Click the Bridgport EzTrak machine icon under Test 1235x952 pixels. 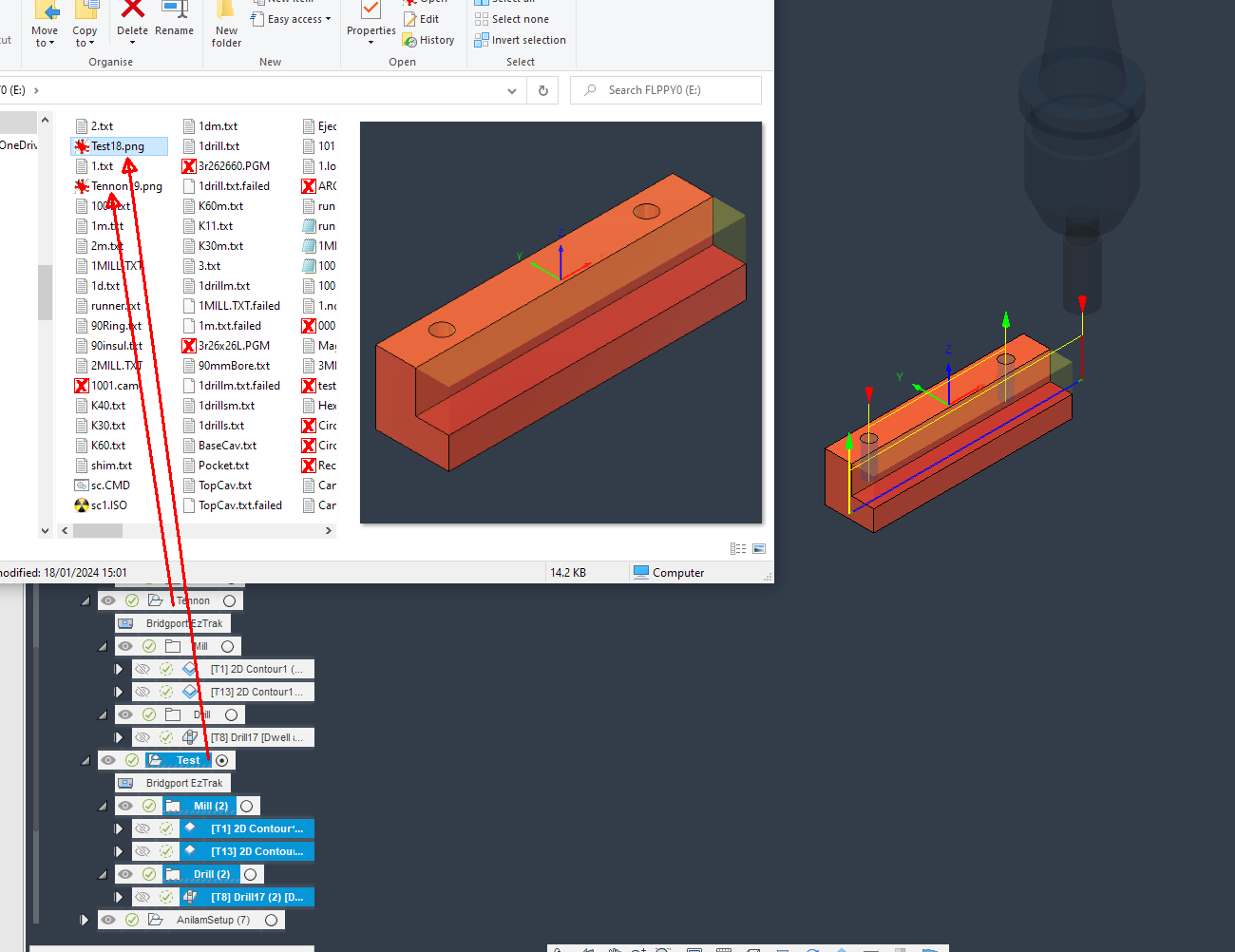125,783
